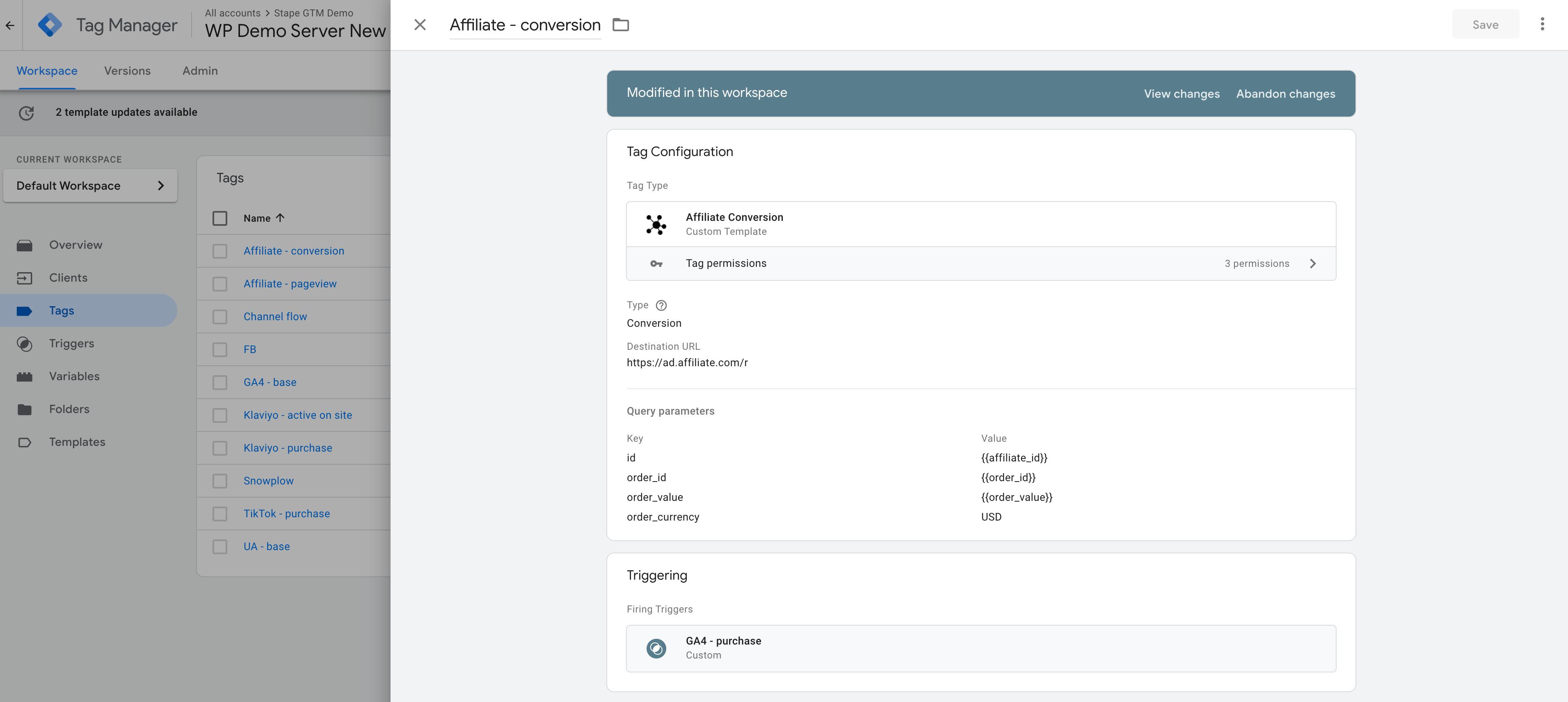This screenshot has height=702, width=1568.
Task: Check the Channel flow row checkbox
Action: pyautogui.click(x=220, y=317)
